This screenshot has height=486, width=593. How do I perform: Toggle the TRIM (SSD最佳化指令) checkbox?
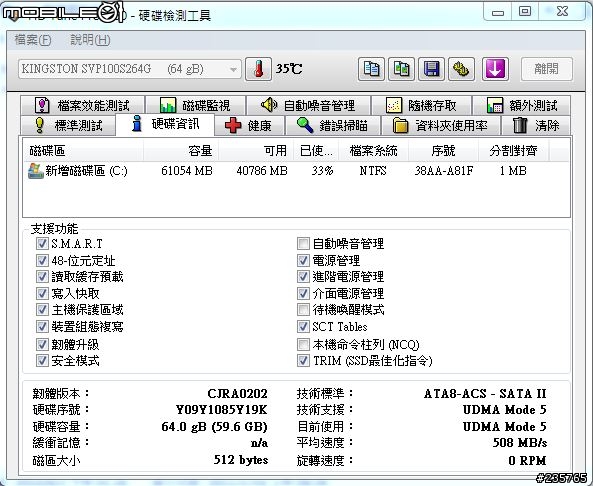pyautogui.click(x=303, y=360)
